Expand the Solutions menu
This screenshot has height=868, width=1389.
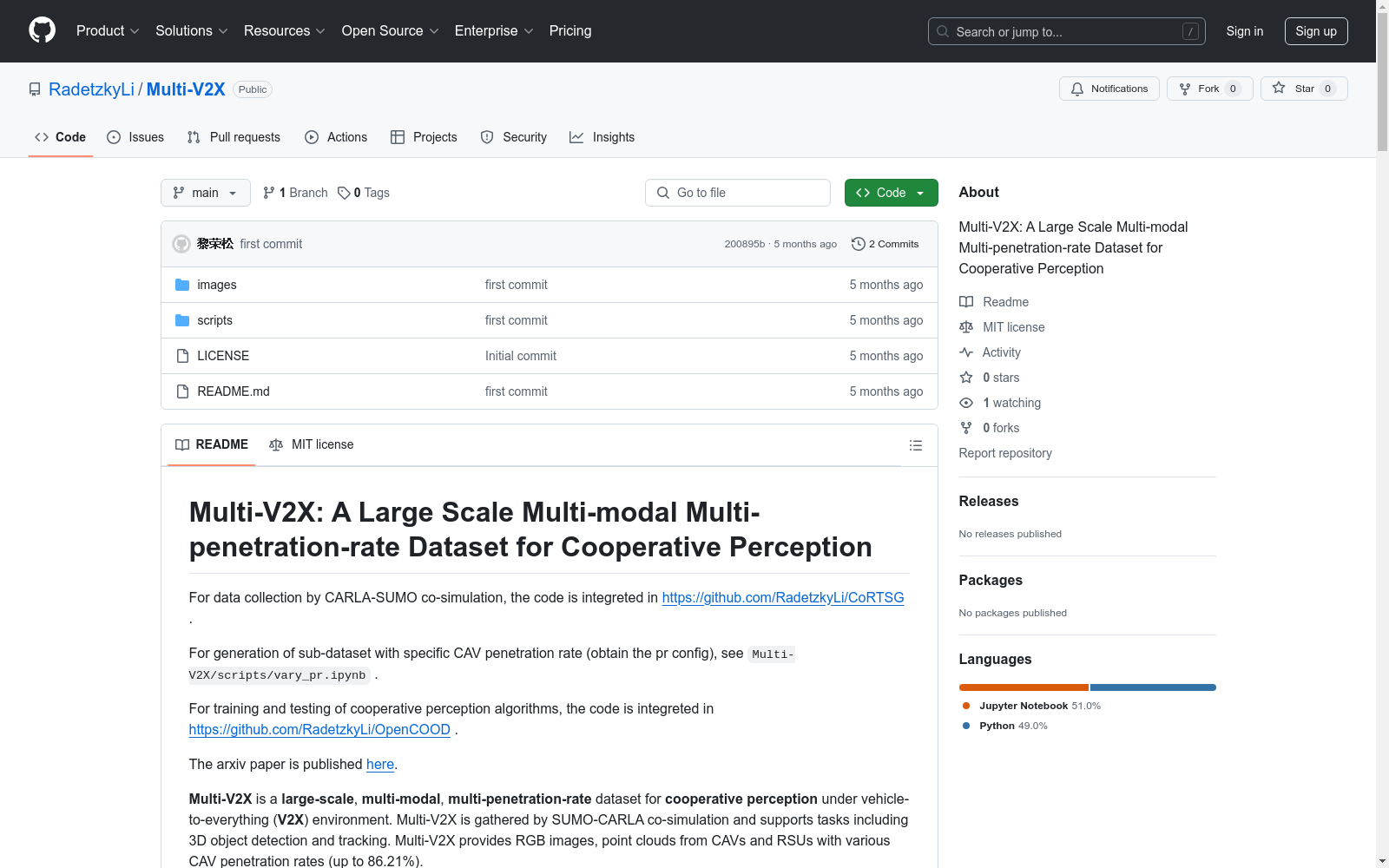pos(192,31)
